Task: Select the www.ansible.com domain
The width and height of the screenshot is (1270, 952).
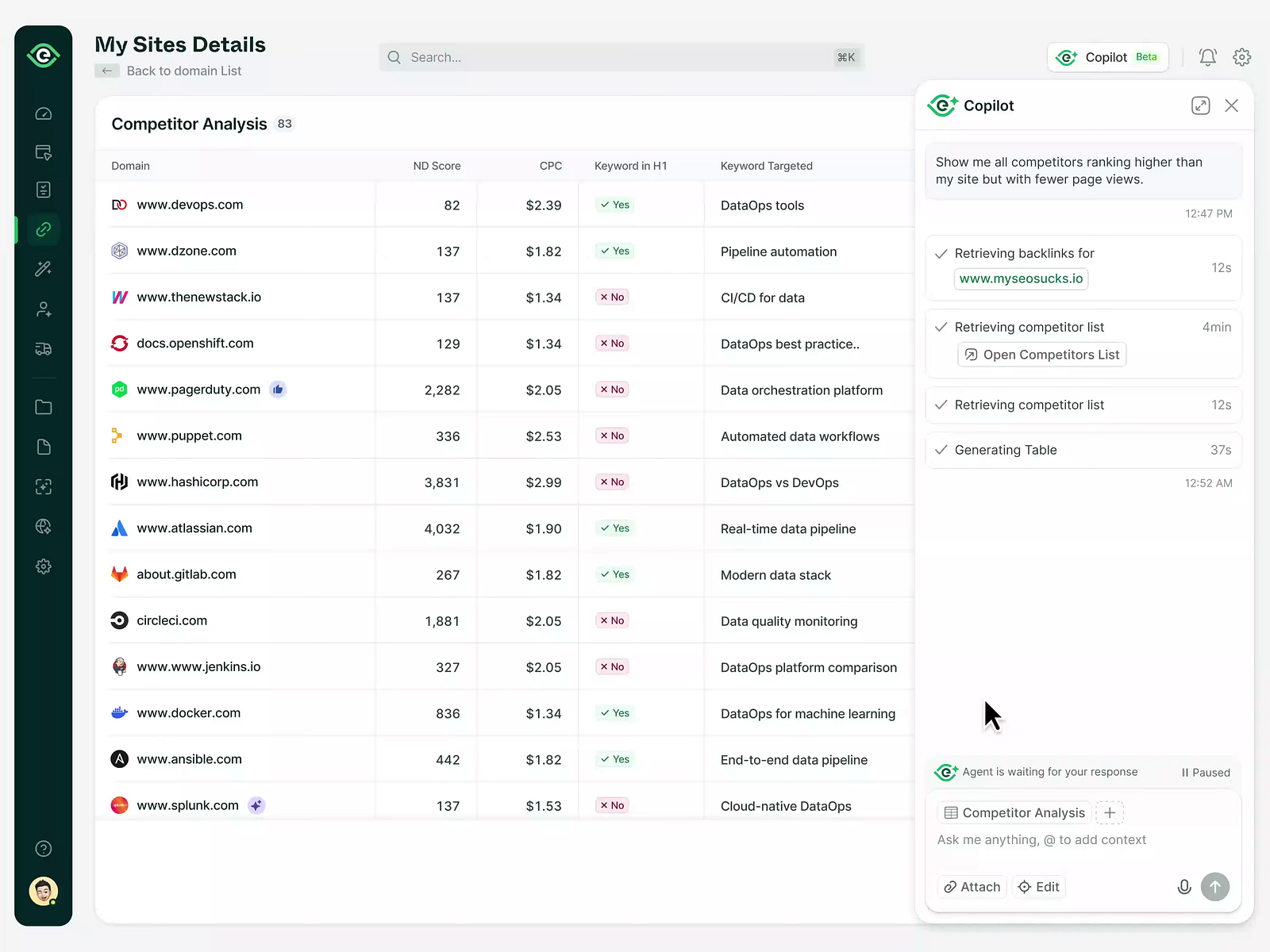Action: (x=189, y=759)
